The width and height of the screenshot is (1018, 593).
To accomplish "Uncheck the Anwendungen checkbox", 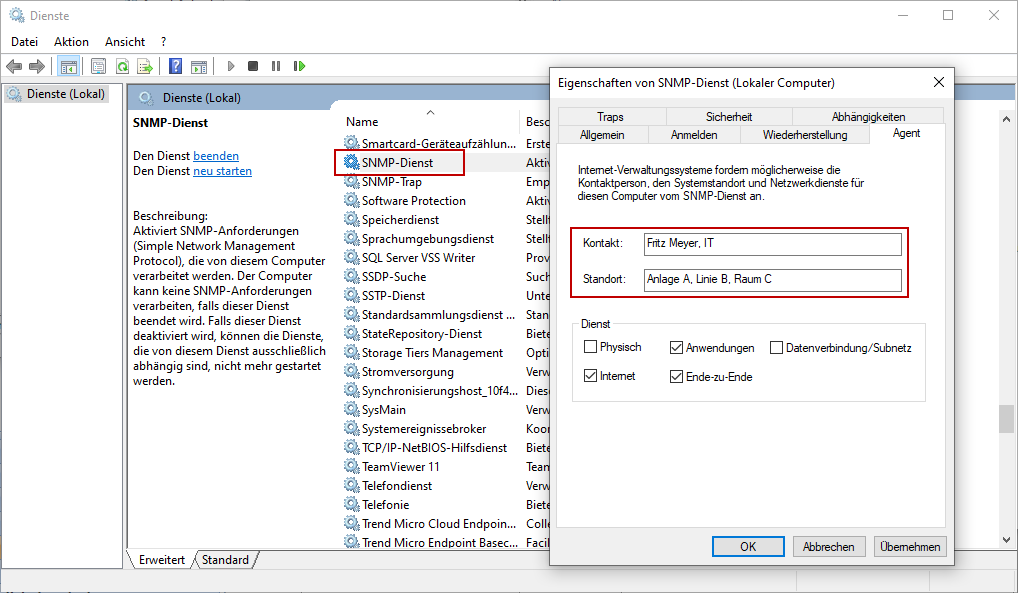I will (676, 347).
